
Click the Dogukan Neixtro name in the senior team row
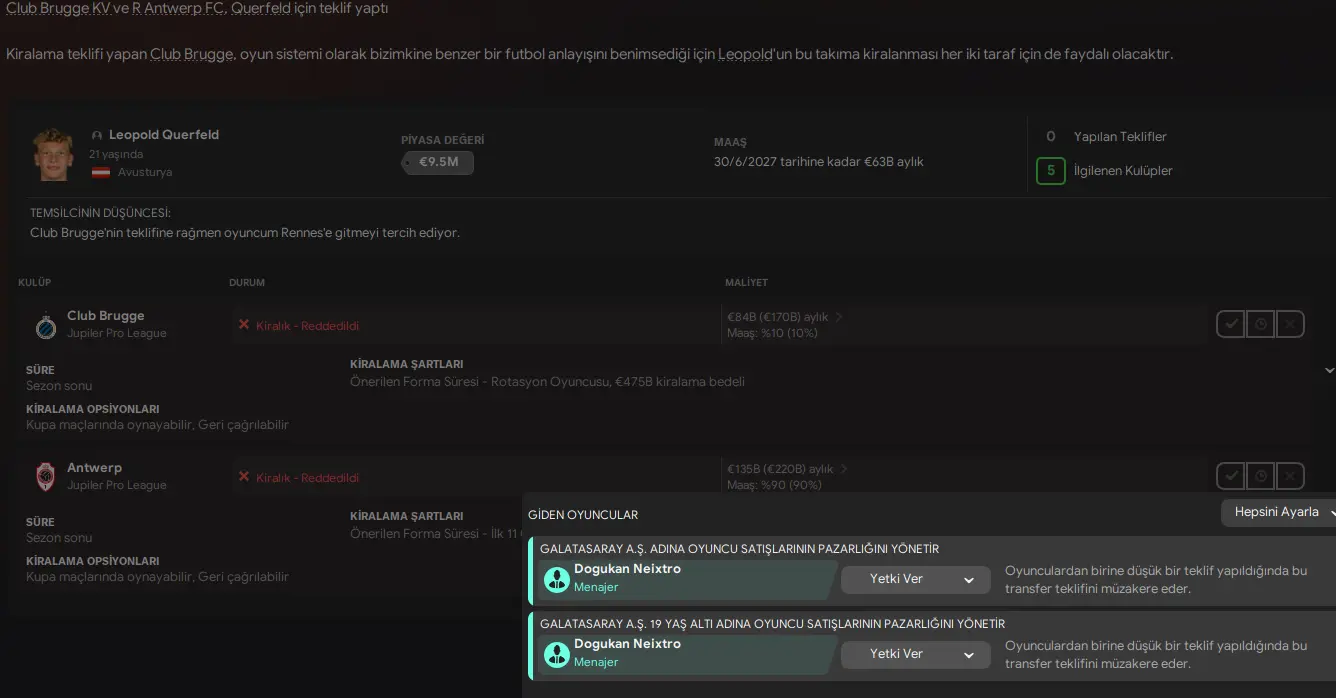tap(627, 569)
